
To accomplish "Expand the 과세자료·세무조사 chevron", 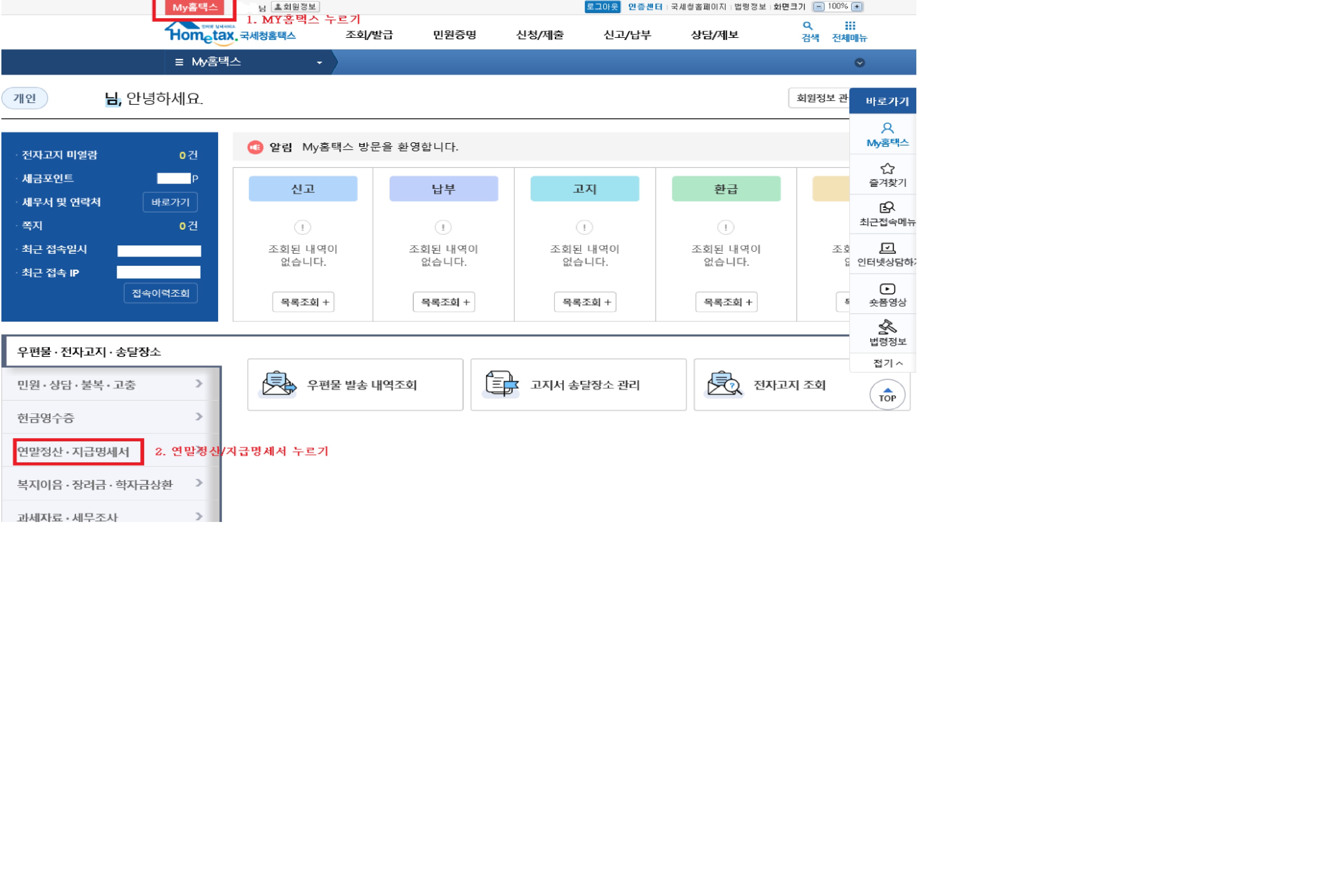I will pyautogui.click(x=198, y=516).
